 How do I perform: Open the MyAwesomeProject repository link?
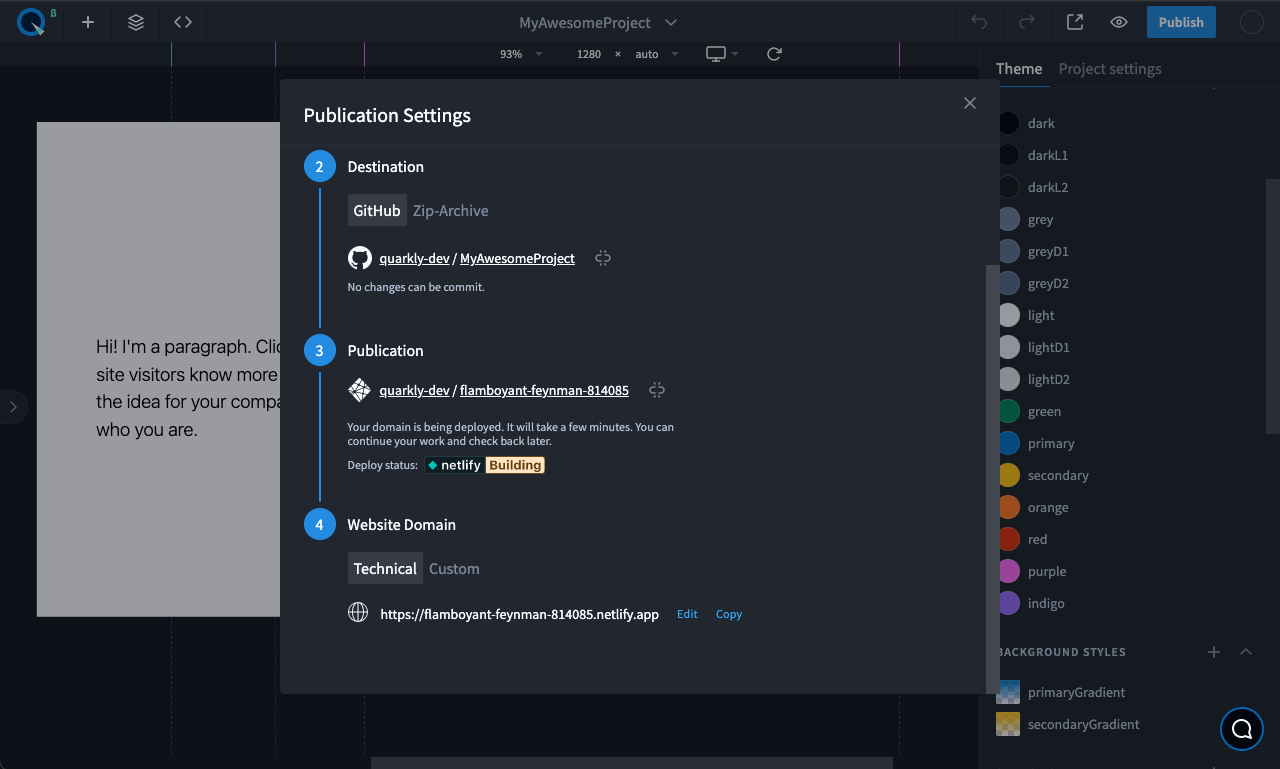517,258
